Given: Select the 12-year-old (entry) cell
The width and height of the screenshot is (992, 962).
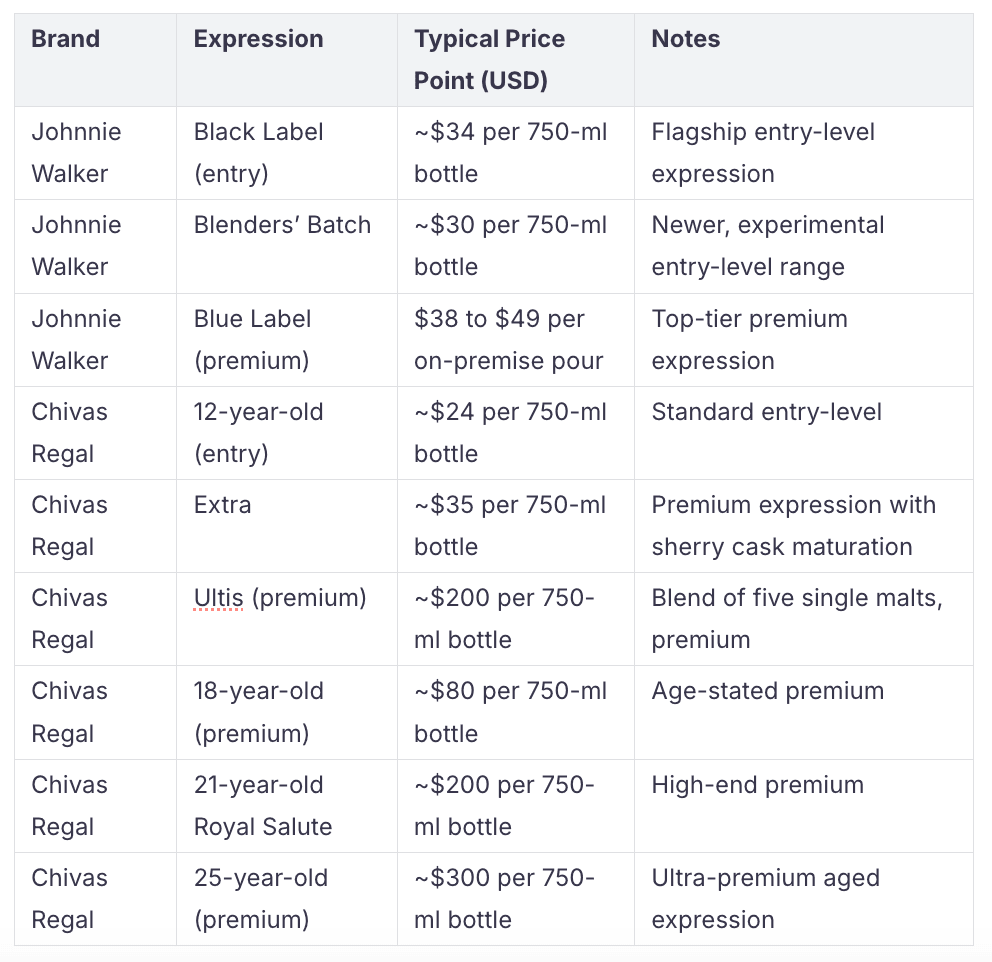Looking at the screenshot, I should [x=287, y=433].
